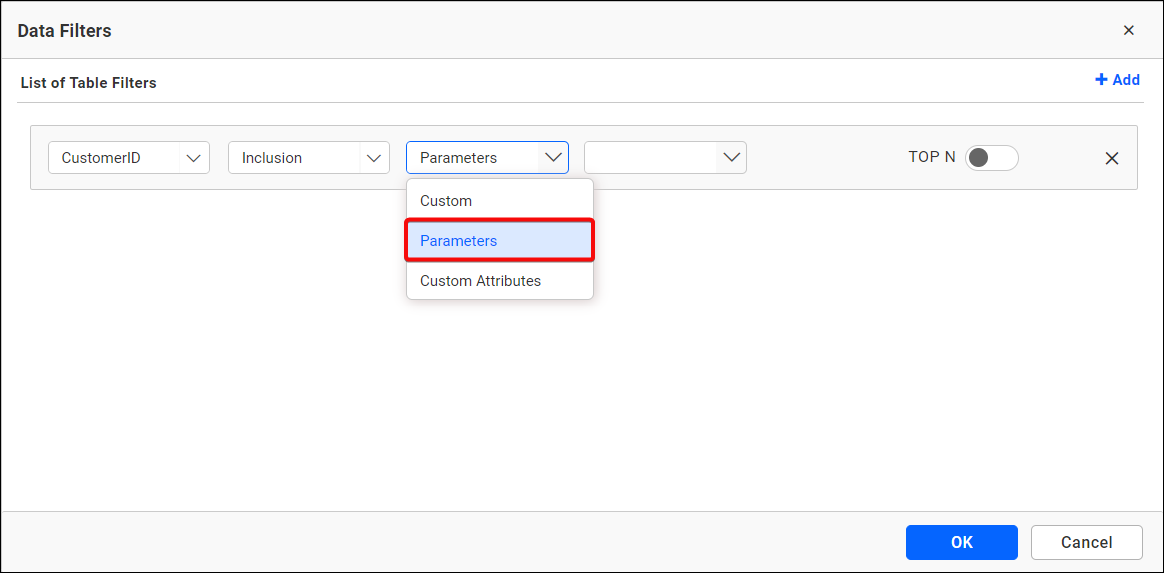
Task: Remove the CustomerID filter row
Action: pos(1111,158)
